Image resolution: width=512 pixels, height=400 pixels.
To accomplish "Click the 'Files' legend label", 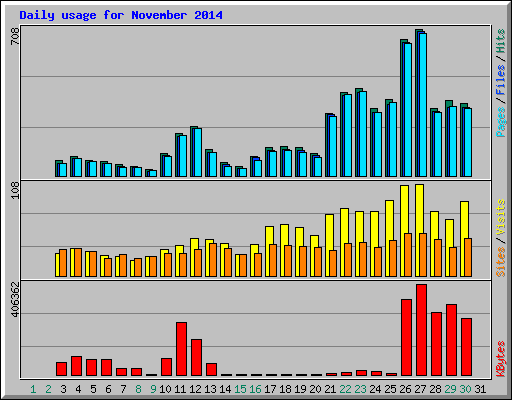I will tap(501, 80).
